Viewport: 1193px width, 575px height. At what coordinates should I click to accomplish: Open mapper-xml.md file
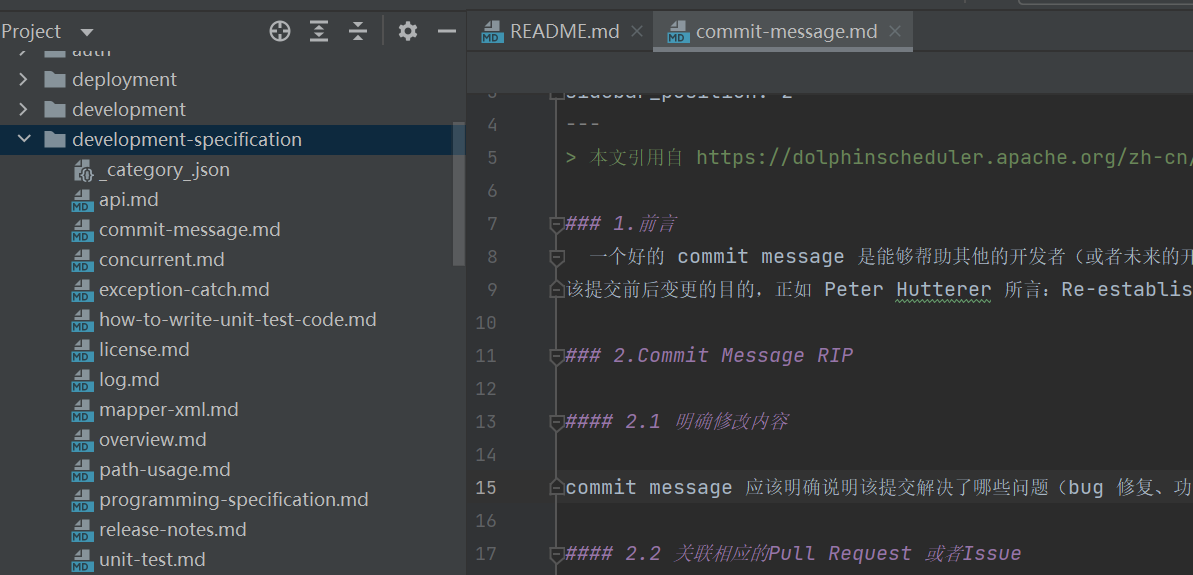point(168,410)
